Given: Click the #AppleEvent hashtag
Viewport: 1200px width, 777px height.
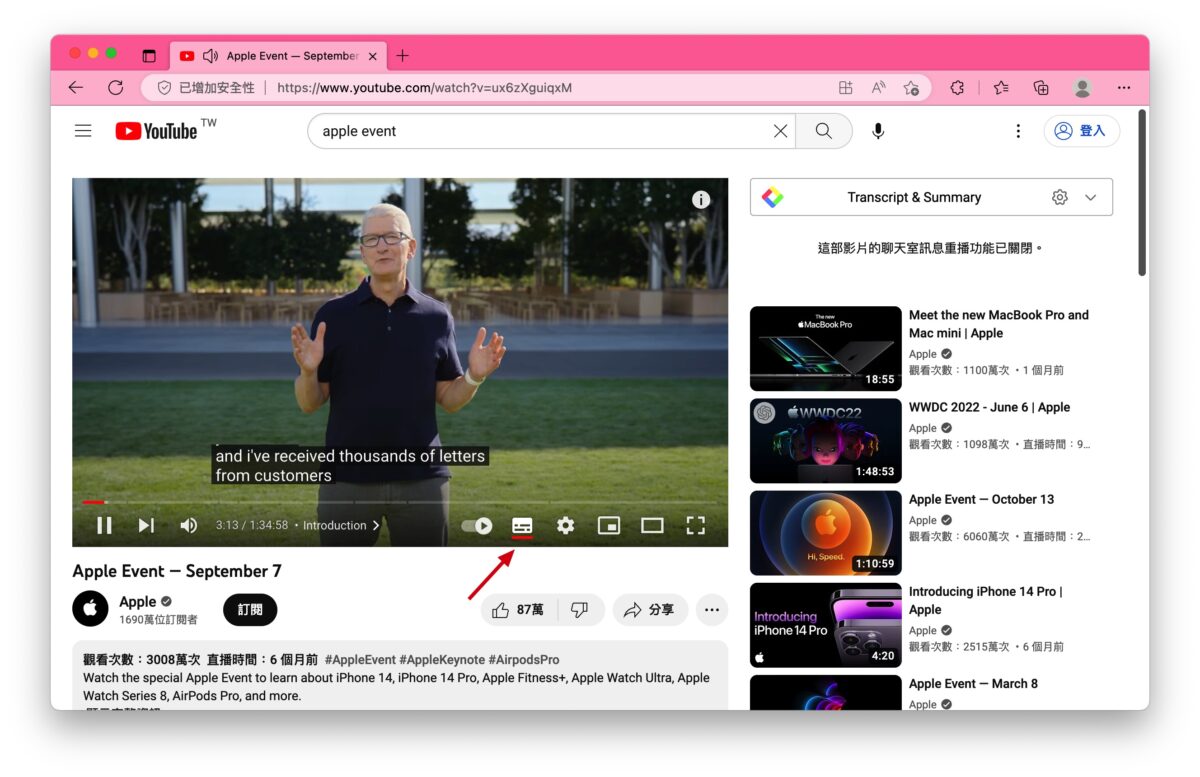Looking at the screenshot, I should (x=359, y=660).
